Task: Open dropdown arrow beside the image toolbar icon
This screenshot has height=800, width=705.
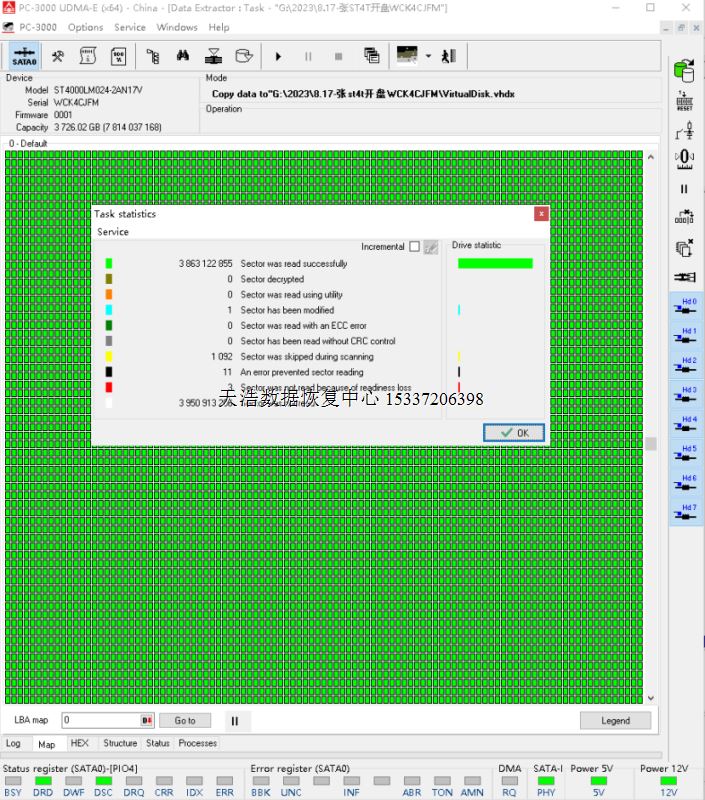Action: (x=428, y=56)
